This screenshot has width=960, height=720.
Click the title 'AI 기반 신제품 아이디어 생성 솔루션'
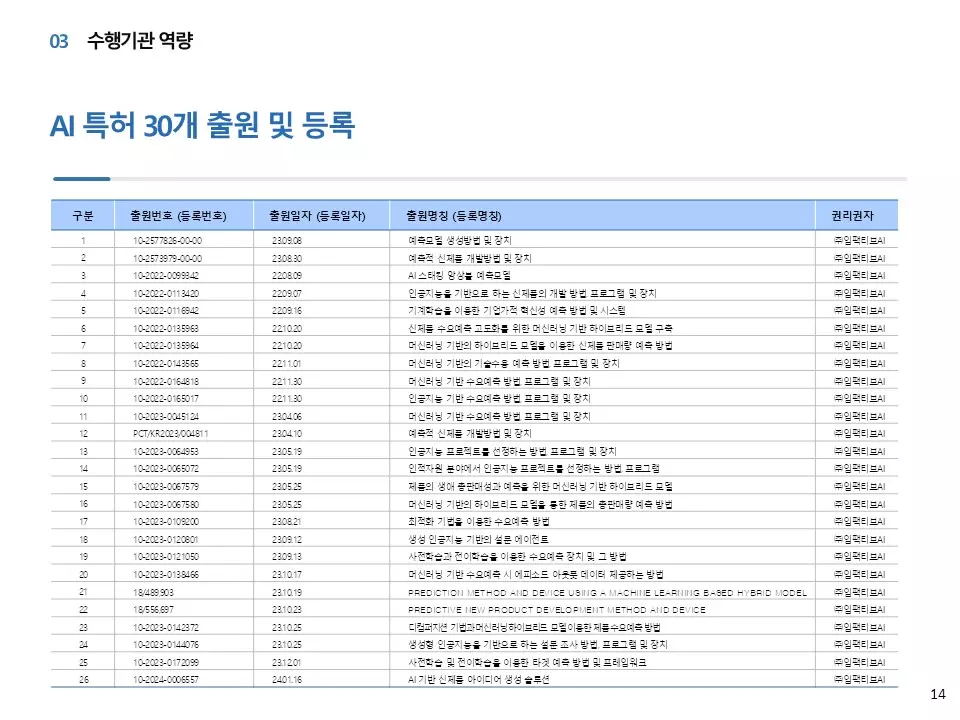pyautogui.click(x=479, y=679)
